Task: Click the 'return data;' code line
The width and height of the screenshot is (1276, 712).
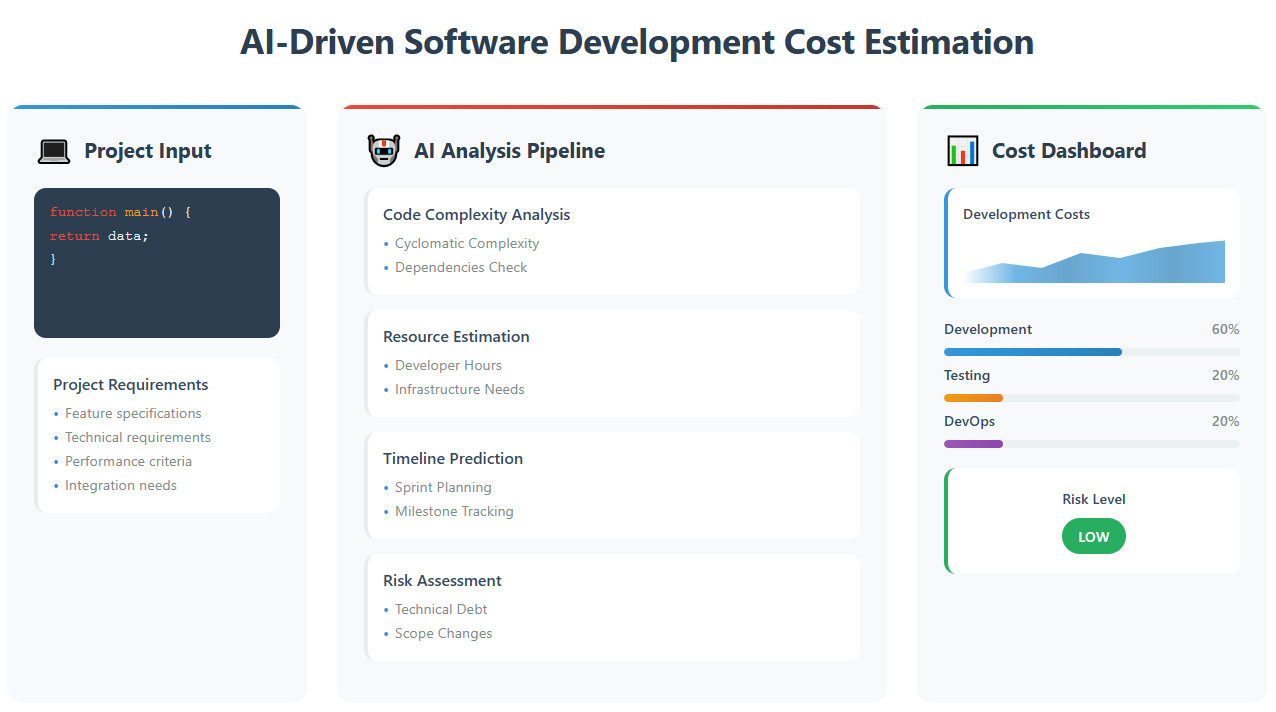Action: pos(99,236)
